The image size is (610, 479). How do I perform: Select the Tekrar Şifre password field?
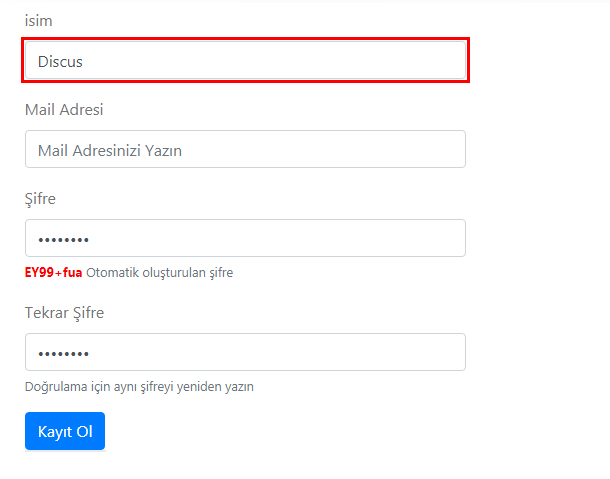click(x=245, y=352)
